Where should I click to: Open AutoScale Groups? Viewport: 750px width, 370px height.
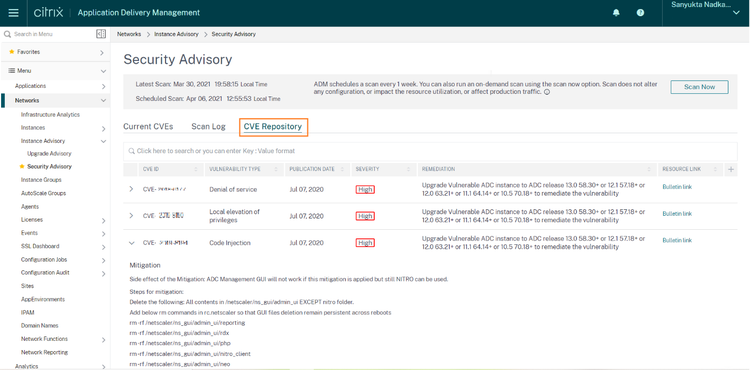point(44,193)
